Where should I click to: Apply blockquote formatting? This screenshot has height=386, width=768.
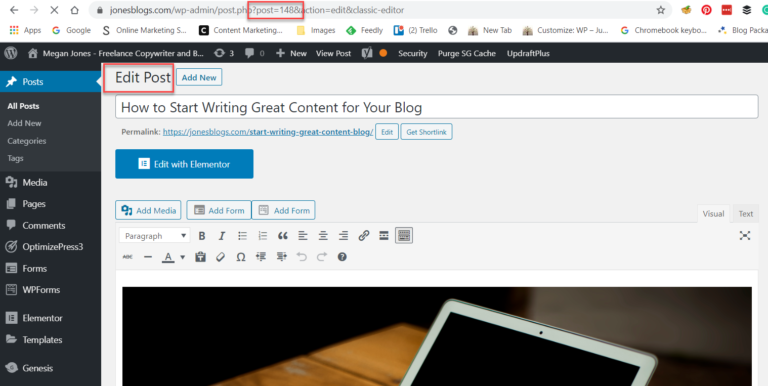[283, 236]
